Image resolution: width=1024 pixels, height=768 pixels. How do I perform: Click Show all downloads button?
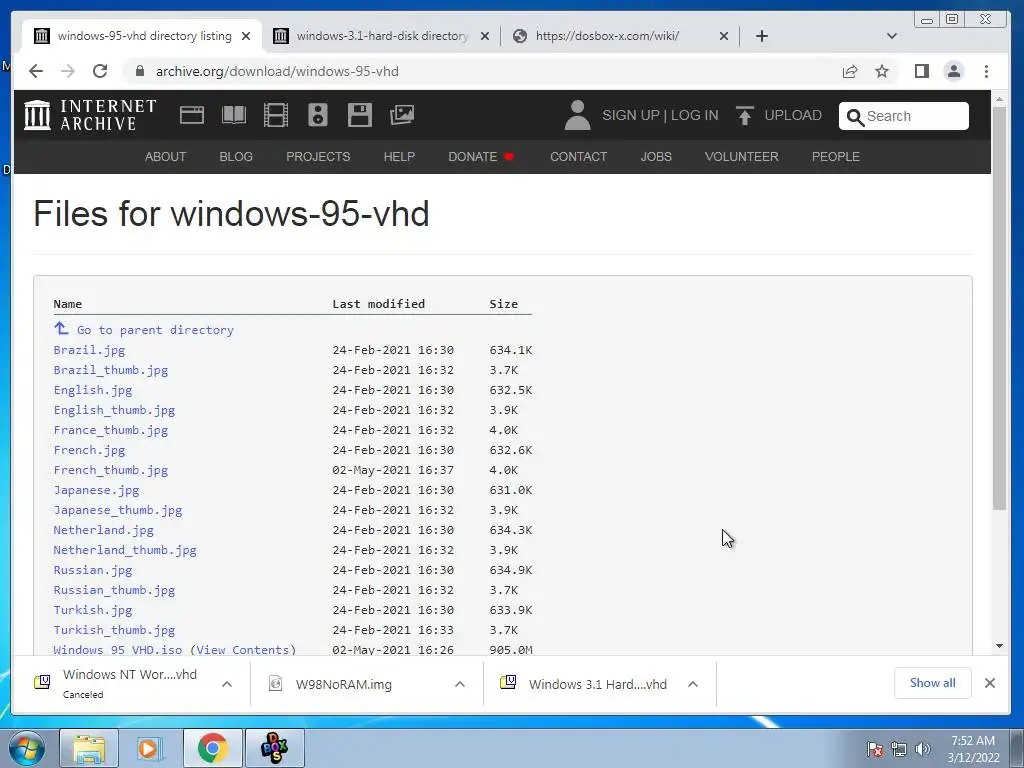[x=932, y=683]
